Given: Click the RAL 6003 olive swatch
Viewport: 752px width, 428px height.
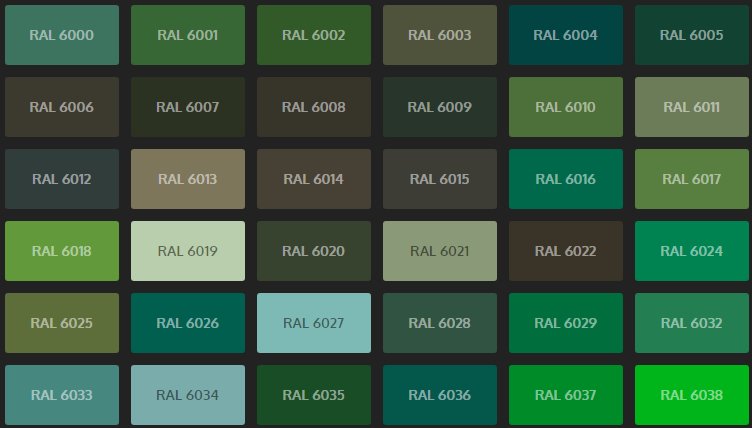Looking at the screenshot, I should pyautogui.click(x=440, y=35).
